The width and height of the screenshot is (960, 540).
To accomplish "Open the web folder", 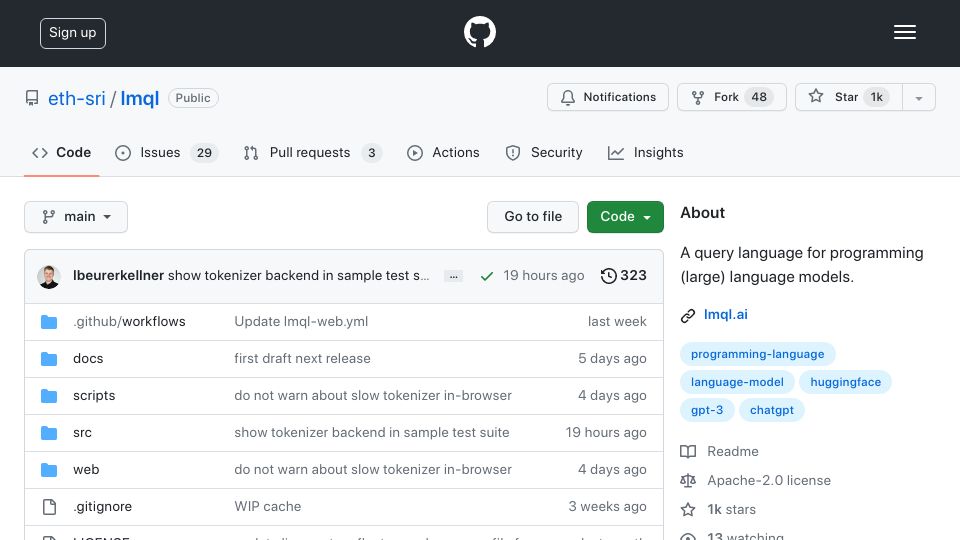I will pos(86,470).
